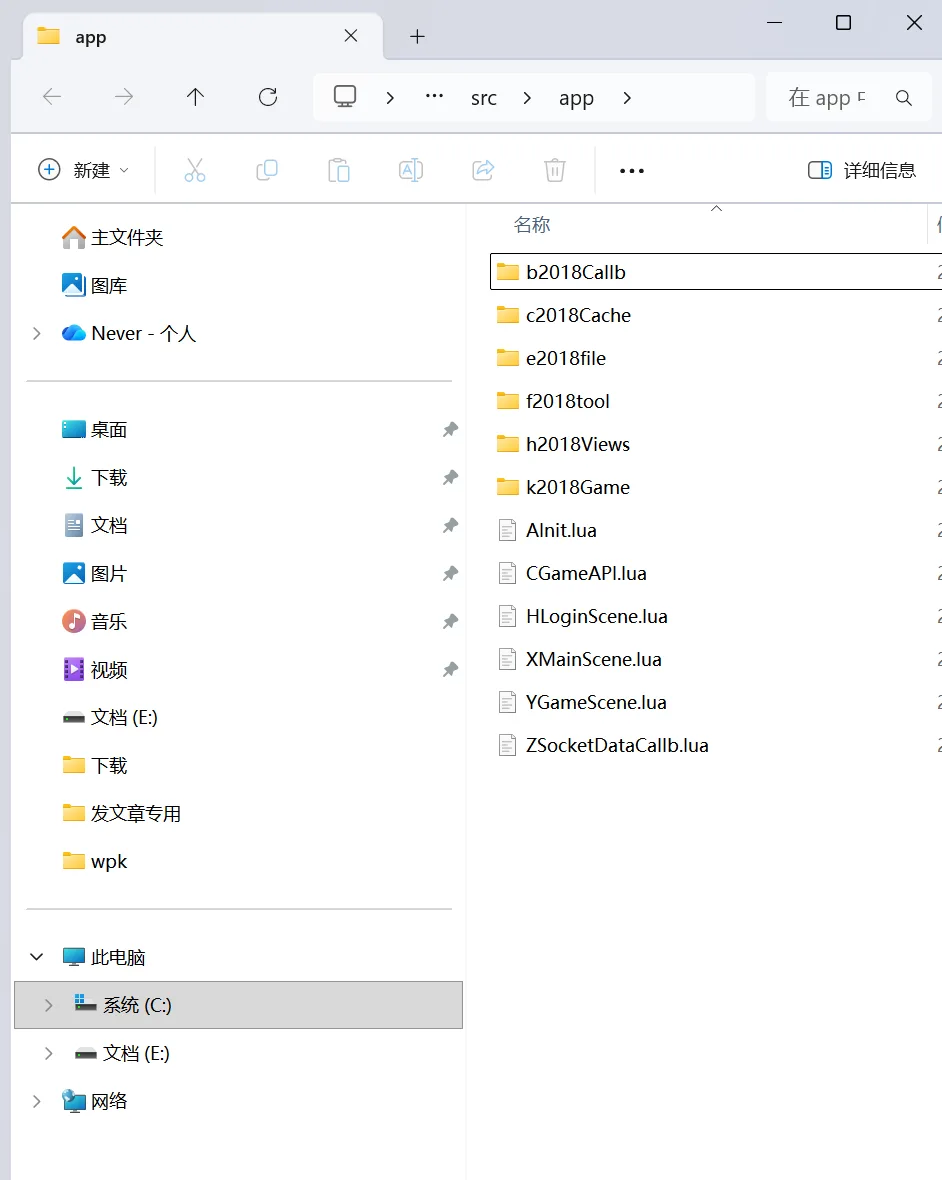942x1180 pixels.
Task: Select the HLoginScene.lua file
Action: pyautogui.click(x=596, y=616)
